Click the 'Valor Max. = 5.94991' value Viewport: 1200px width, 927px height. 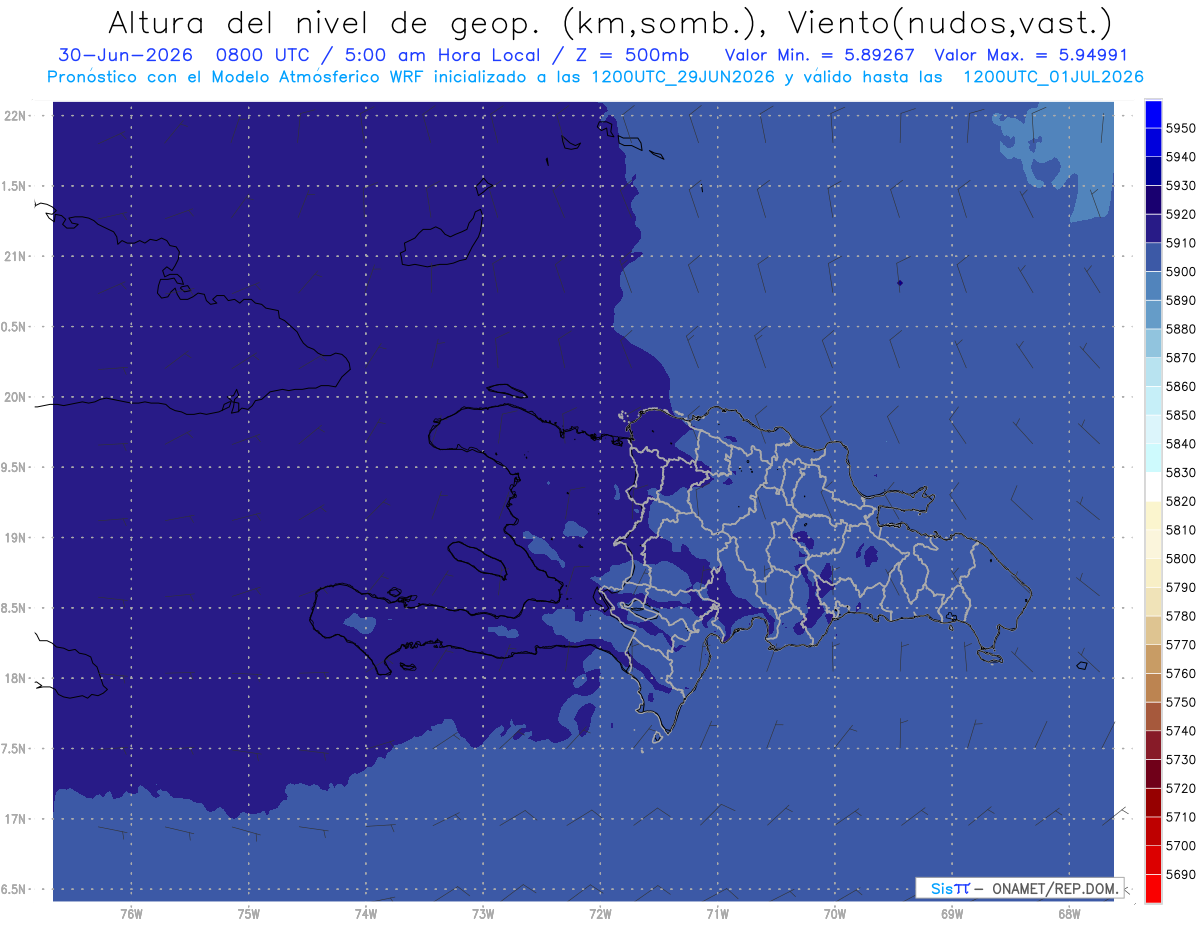point(1032,55)
